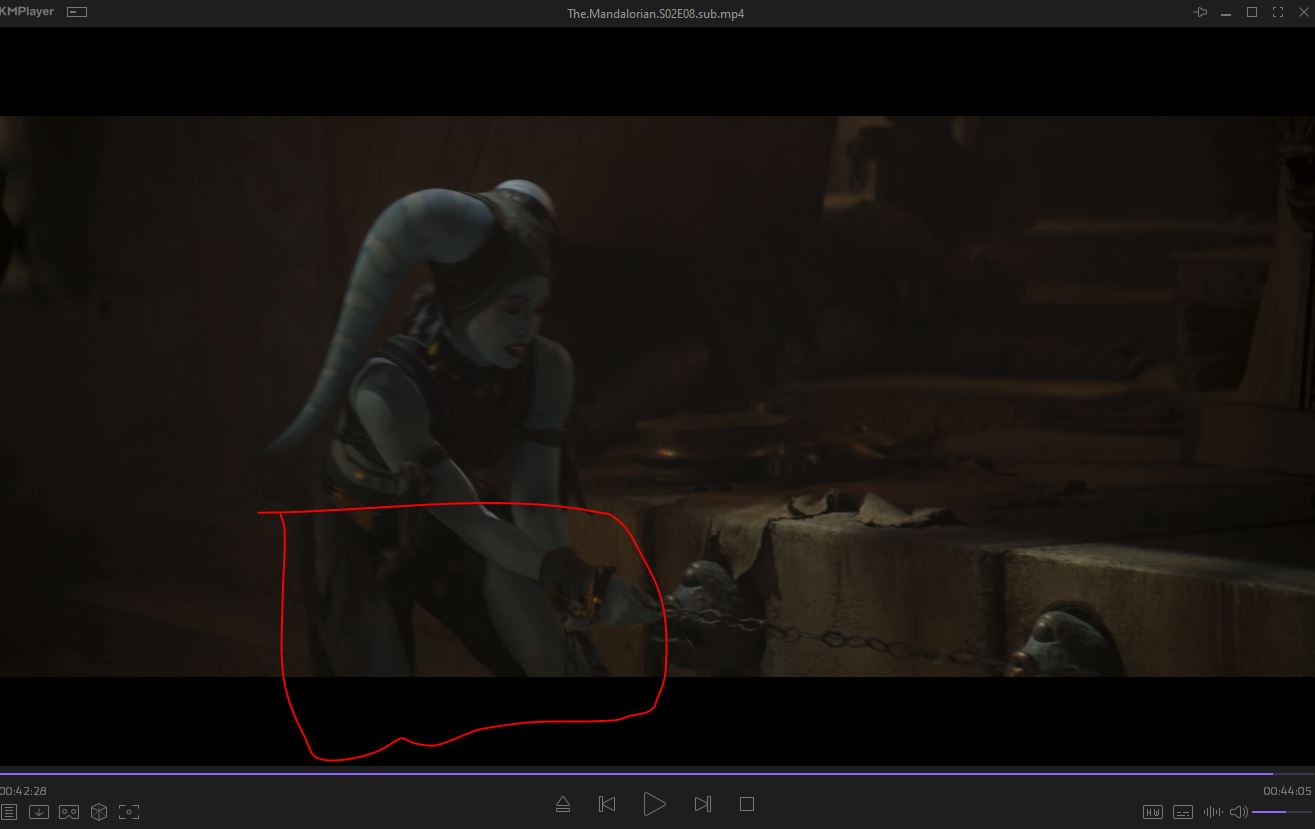Enter fullscreen using the title bar icon
1315x829 pixels.
click(x=1277, y=12)
